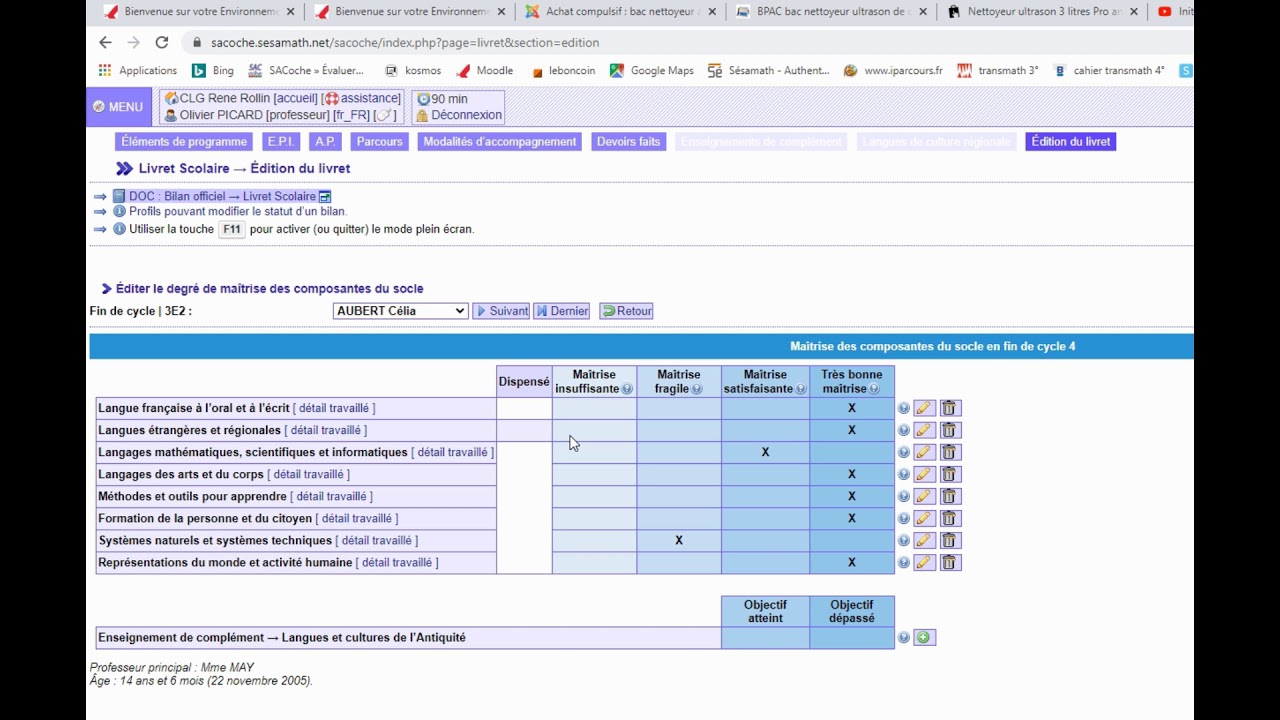Viewport: 1280px width, 720px height.
Task: Open détail travaillé for Langue française
Action: 334,408
